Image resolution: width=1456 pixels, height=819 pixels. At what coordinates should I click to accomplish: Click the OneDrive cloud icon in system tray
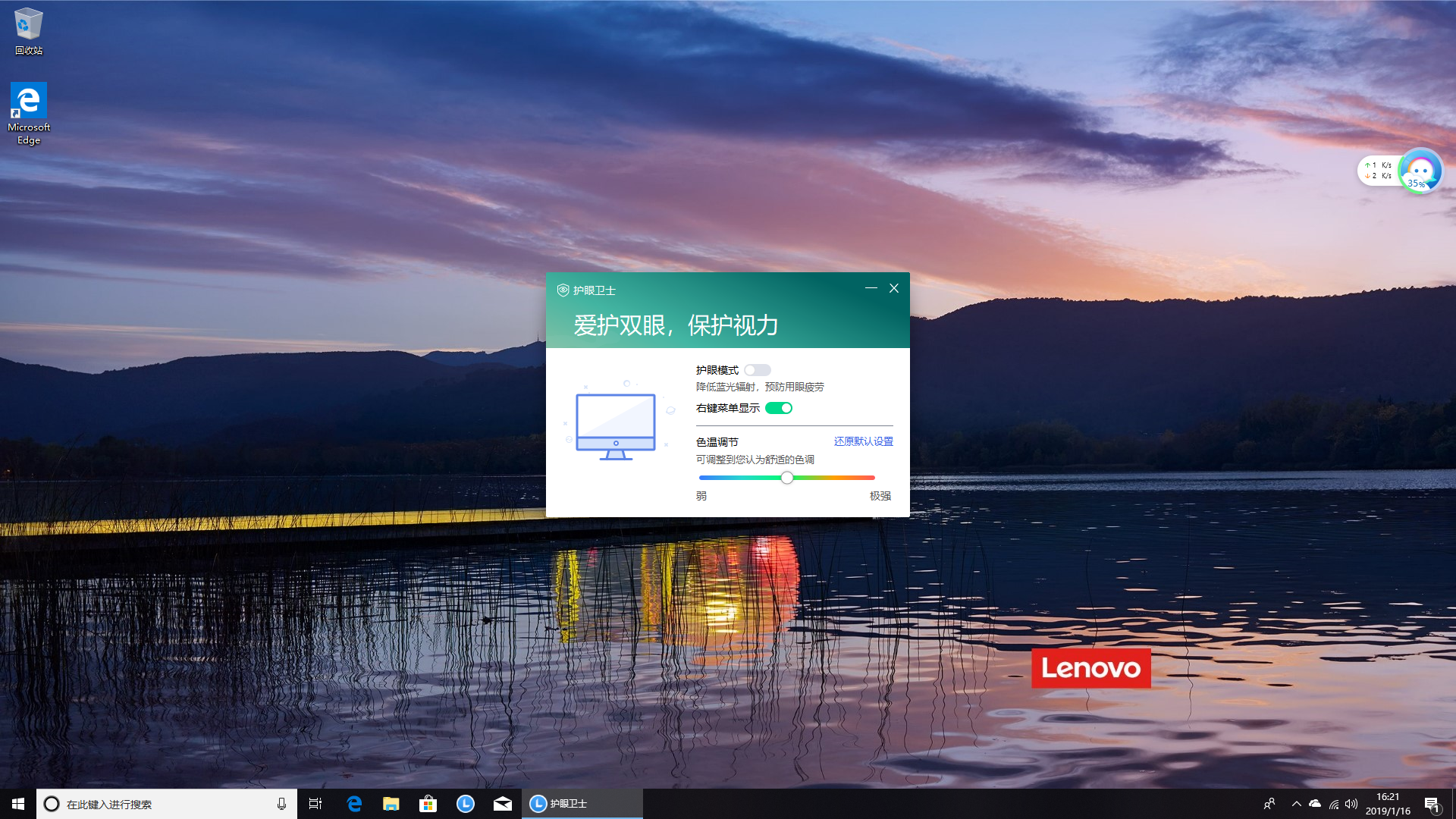[x=1315, y=804]
